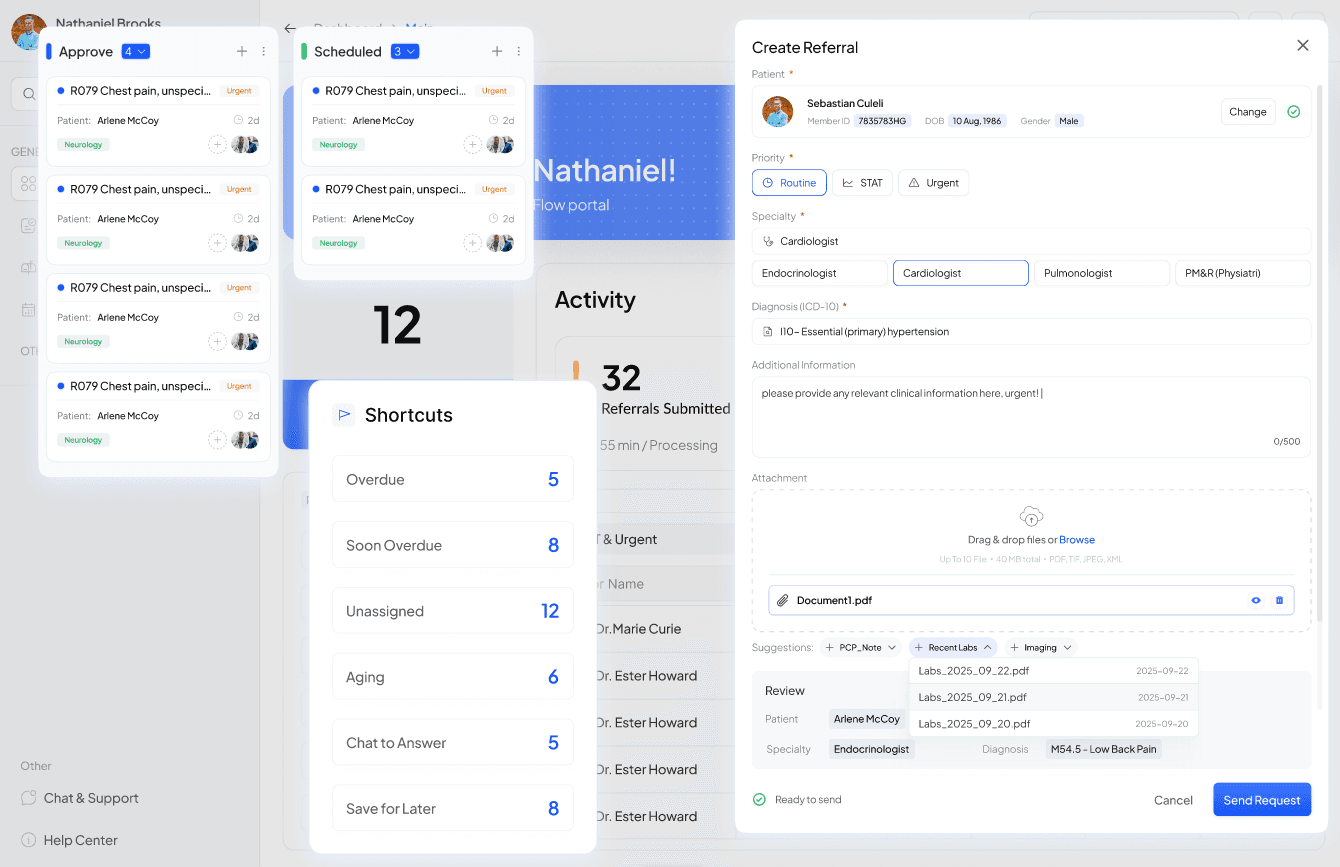The width and height of the screenshot is (1340, 867).
Task: Click the Browse link to upload files
Action: tap(1076, 540)
